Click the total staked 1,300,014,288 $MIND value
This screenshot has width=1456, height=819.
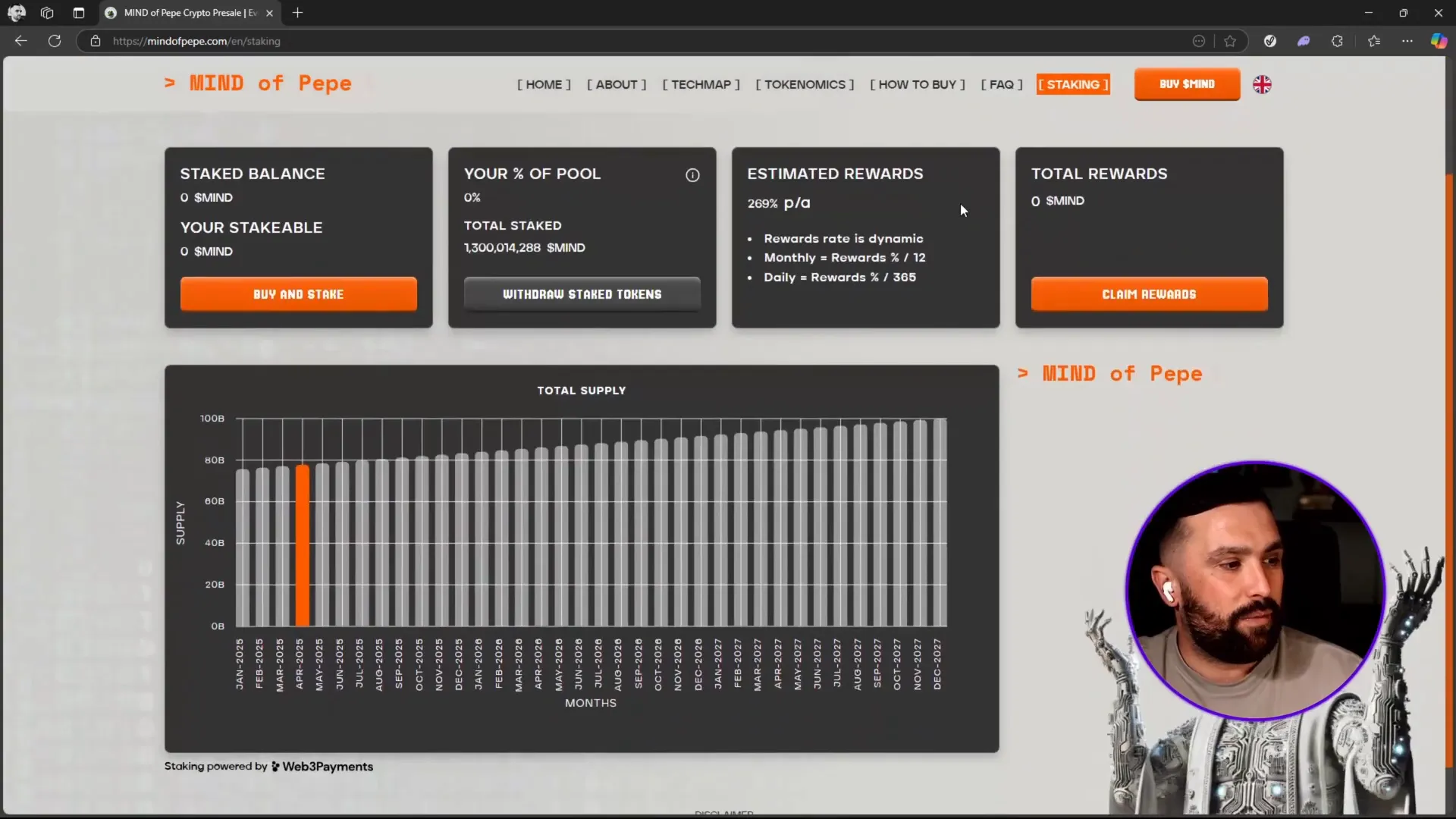tap(524, 248)
